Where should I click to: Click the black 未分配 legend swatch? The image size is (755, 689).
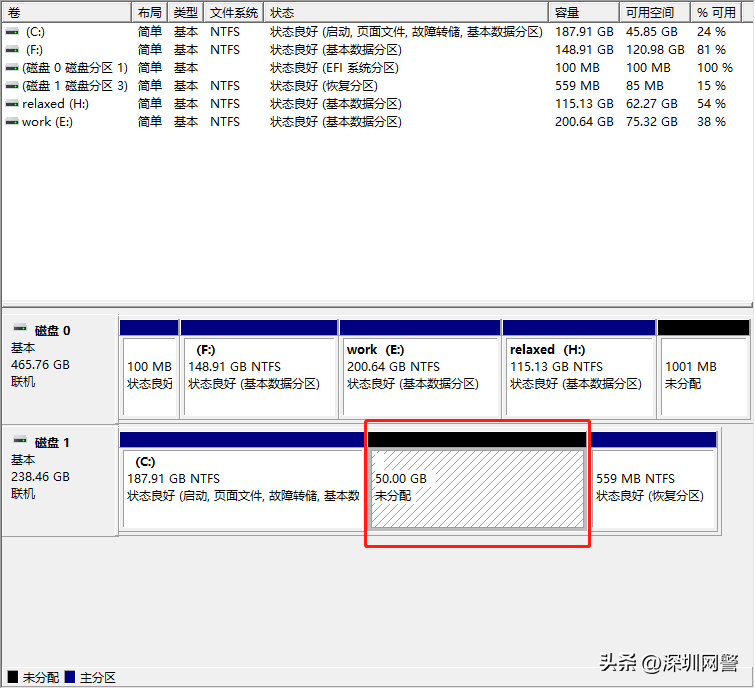(13, 676)
